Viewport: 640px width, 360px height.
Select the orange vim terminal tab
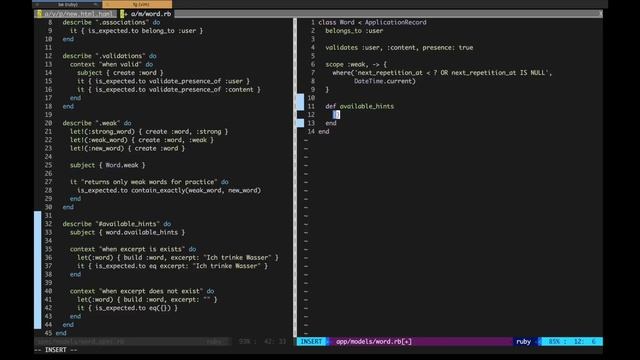coord(137,4)
